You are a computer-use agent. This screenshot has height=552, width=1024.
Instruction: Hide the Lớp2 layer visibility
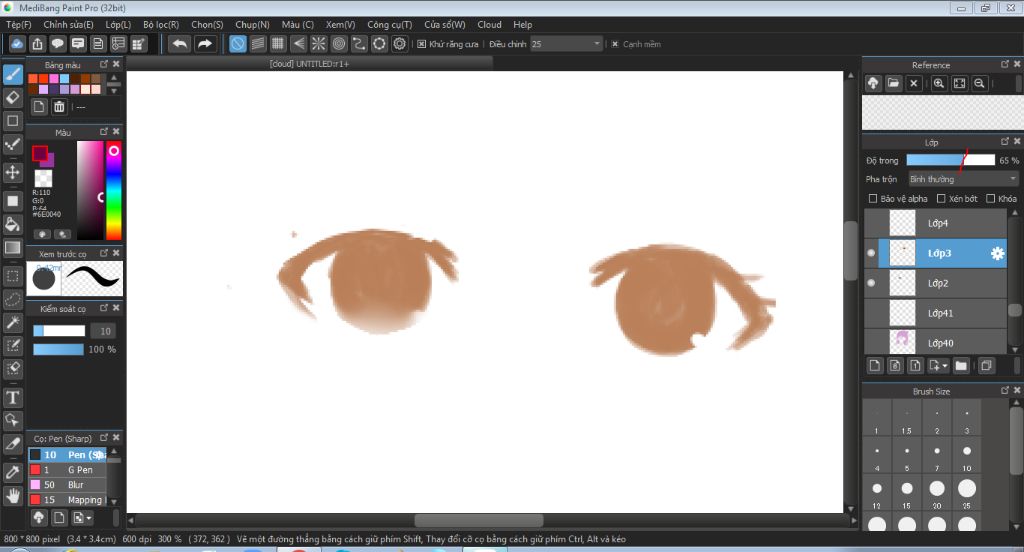point(871,284)
